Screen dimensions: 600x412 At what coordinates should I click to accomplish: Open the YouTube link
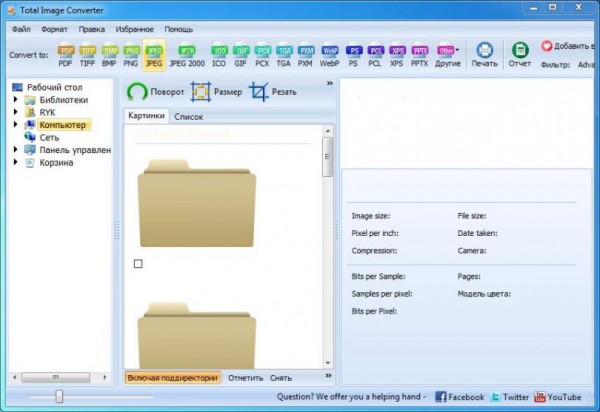point(558,397)
